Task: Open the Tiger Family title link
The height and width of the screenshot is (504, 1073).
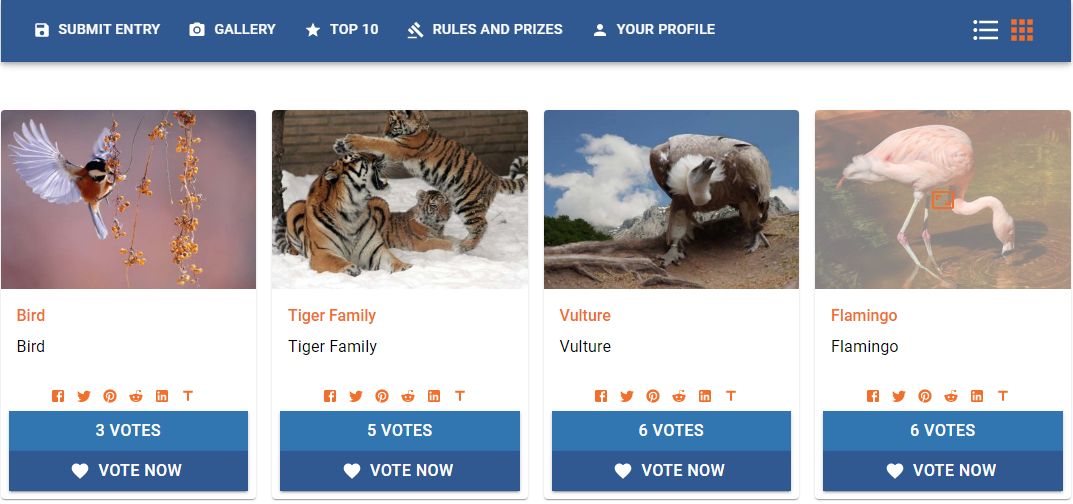Action: tap(332, 315)
